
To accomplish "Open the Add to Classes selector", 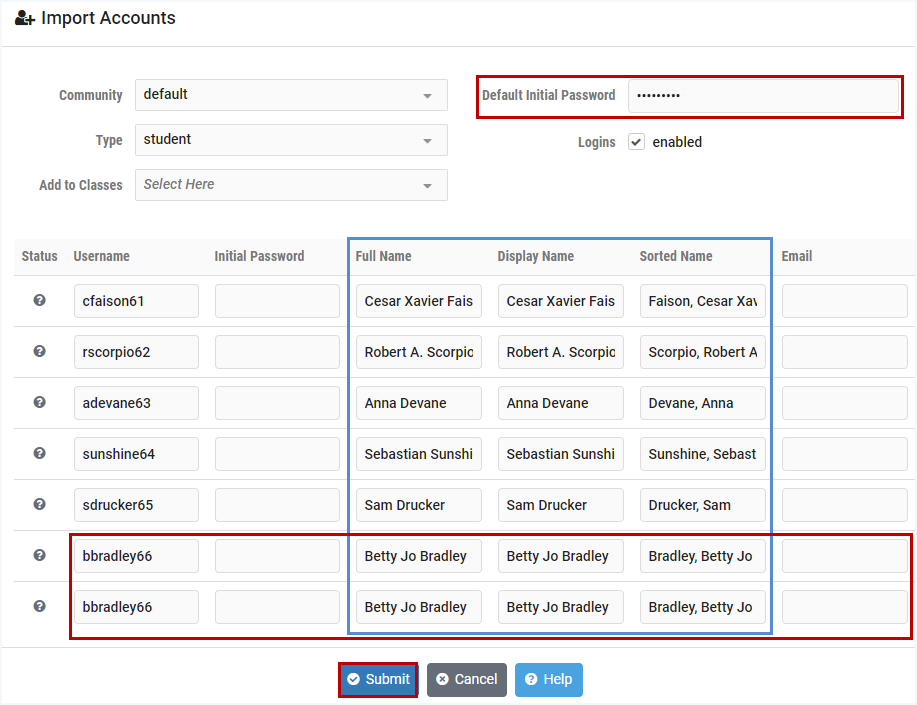I will click(x=291, y=185).
